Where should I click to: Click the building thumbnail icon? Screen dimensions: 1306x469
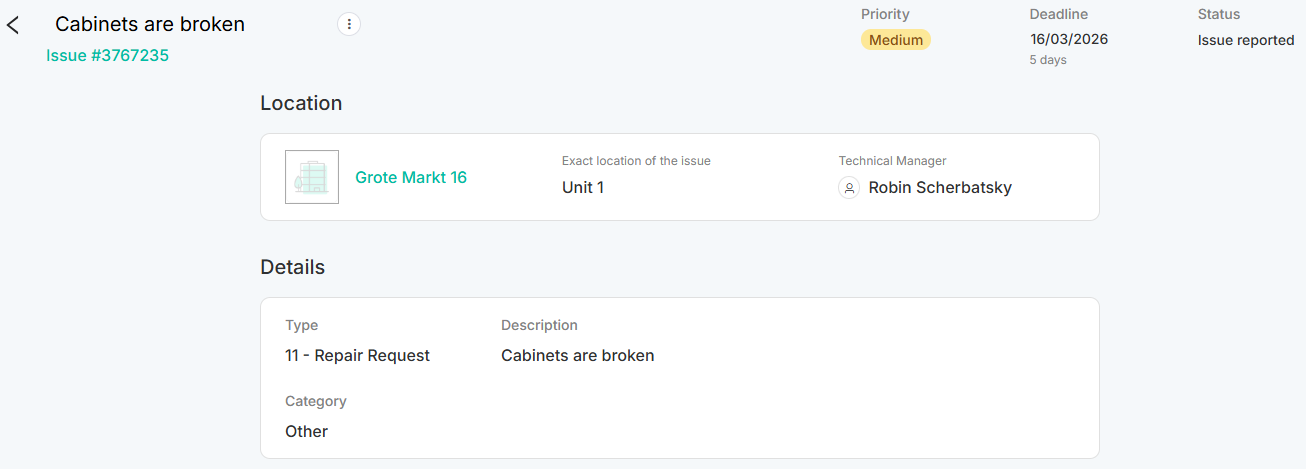coord(312,177)
